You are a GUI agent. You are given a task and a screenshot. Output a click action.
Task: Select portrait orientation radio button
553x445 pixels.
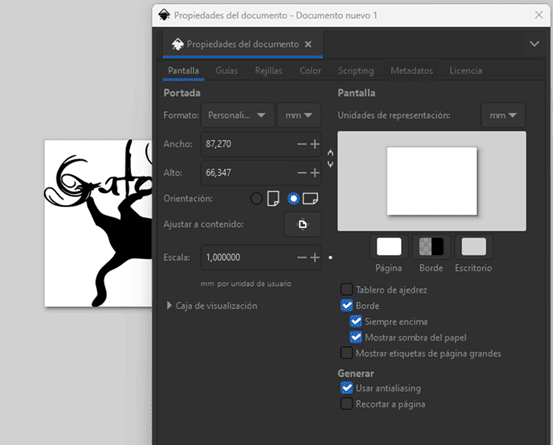(x=256, y=199)
